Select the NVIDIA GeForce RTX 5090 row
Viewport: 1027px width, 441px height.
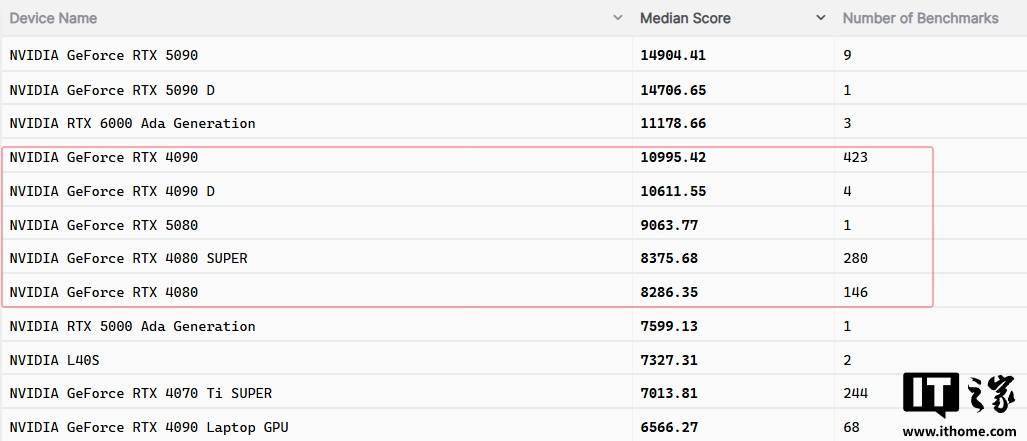coord(514,55)
